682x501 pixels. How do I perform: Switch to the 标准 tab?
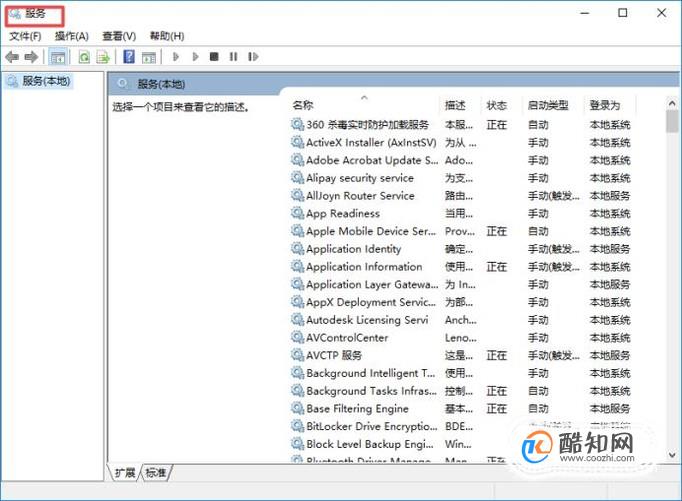(x=156, y=473)
